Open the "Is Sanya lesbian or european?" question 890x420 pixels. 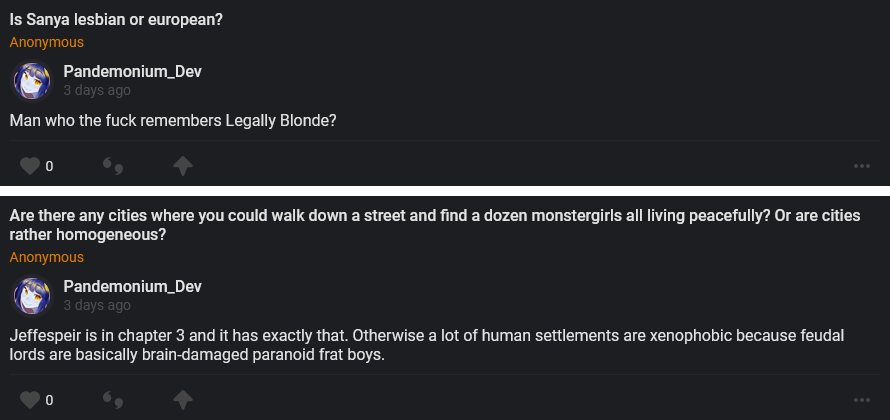click(115, 21)
